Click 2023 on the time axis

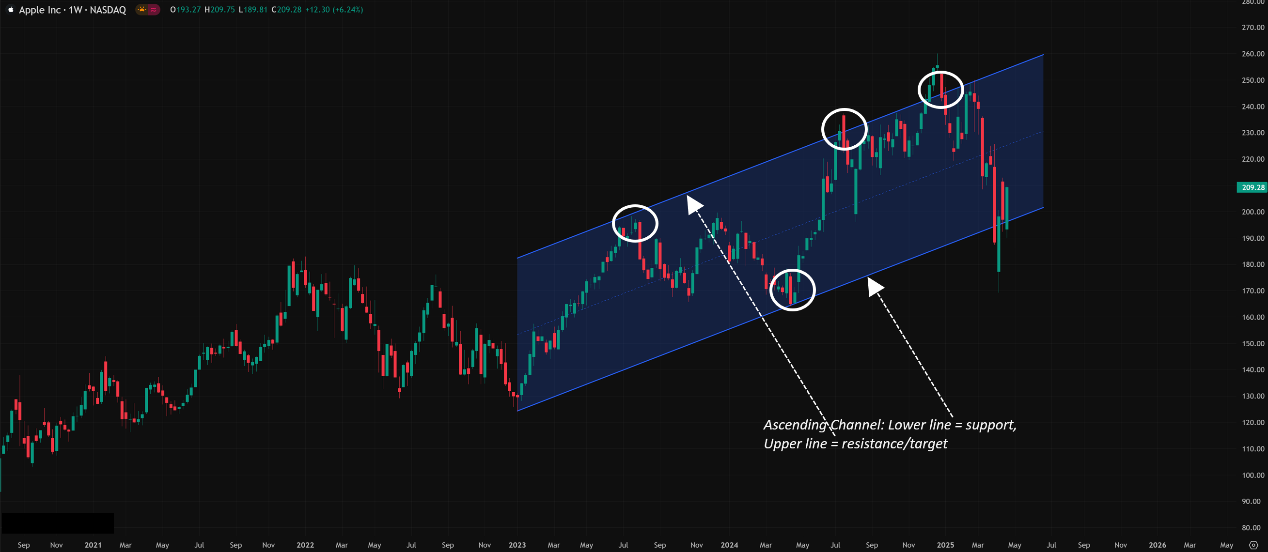click(517, 545)
